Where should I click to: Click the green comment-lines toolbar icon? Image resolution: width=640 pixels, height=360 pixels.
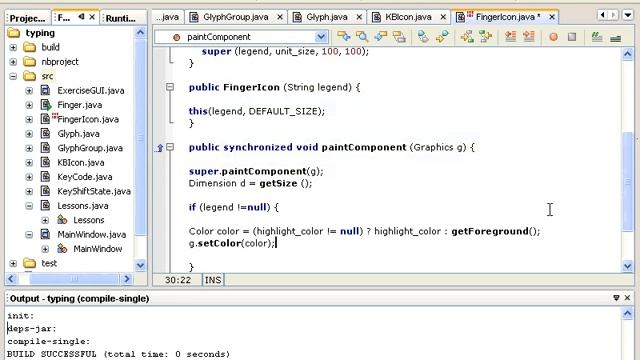point(597,37)
